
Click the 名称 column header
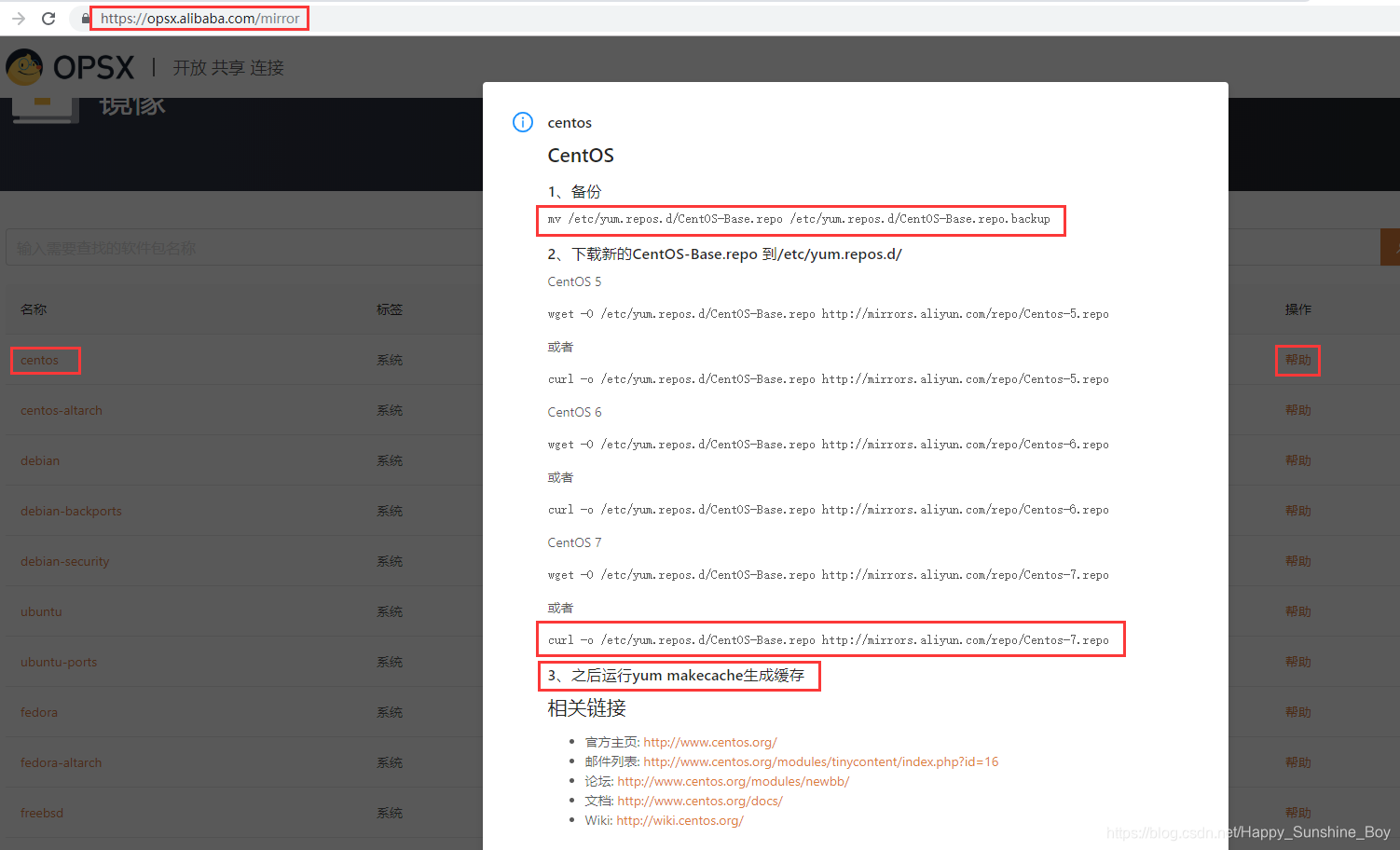(34, 309)
